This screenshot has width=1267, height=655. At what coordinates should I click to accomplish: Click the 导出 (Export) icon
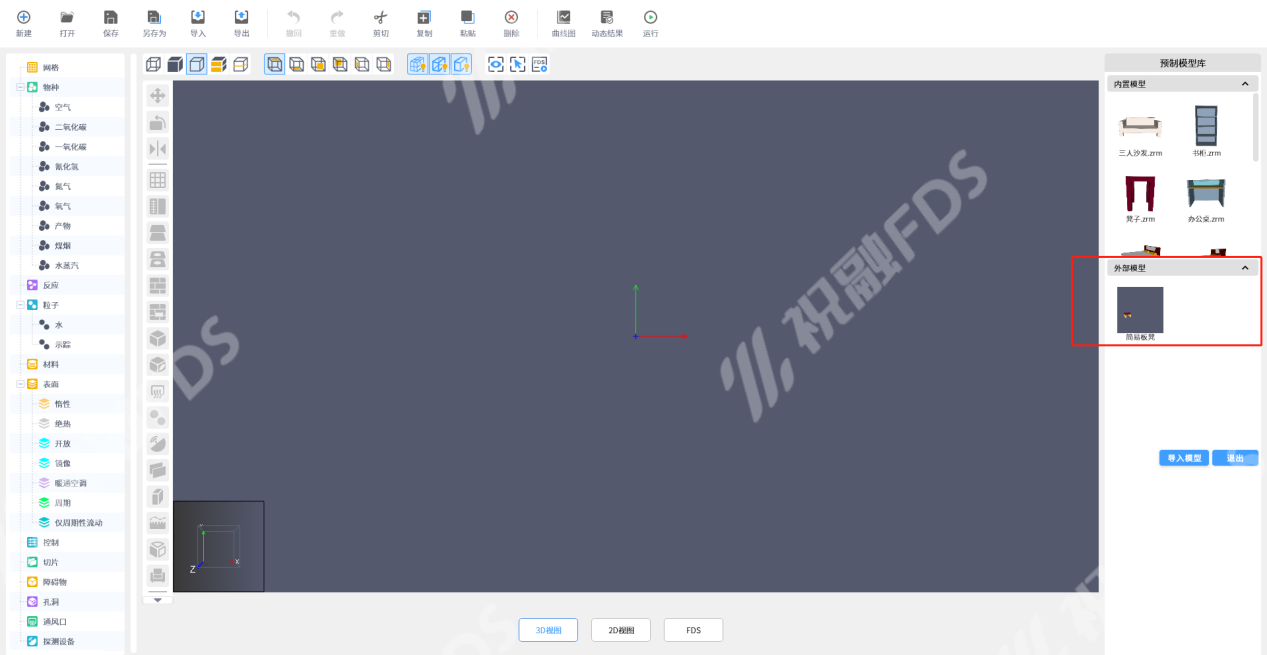pyautogui.click(x=241, y=17)
